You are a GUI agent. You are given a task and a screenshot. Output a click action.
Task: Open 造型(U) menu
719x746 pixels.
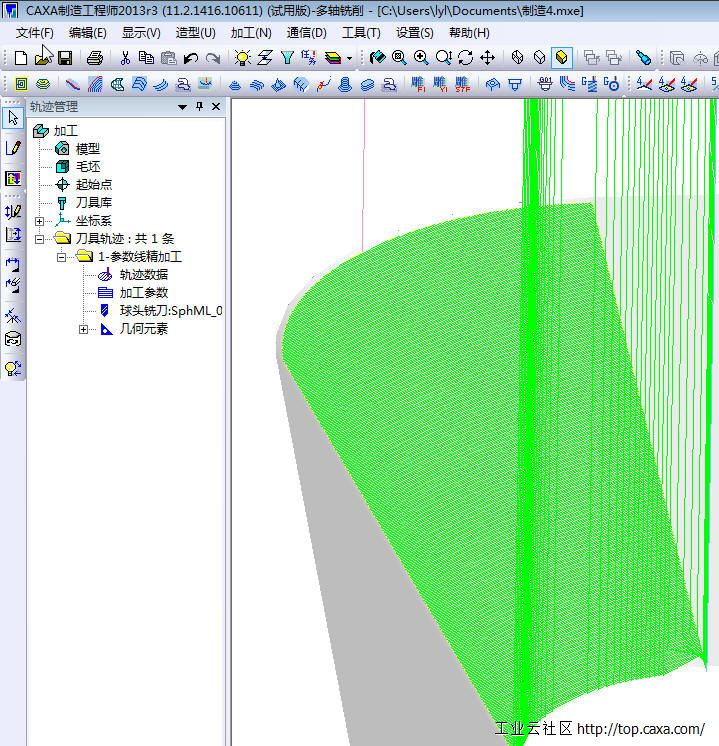point(196,33)
